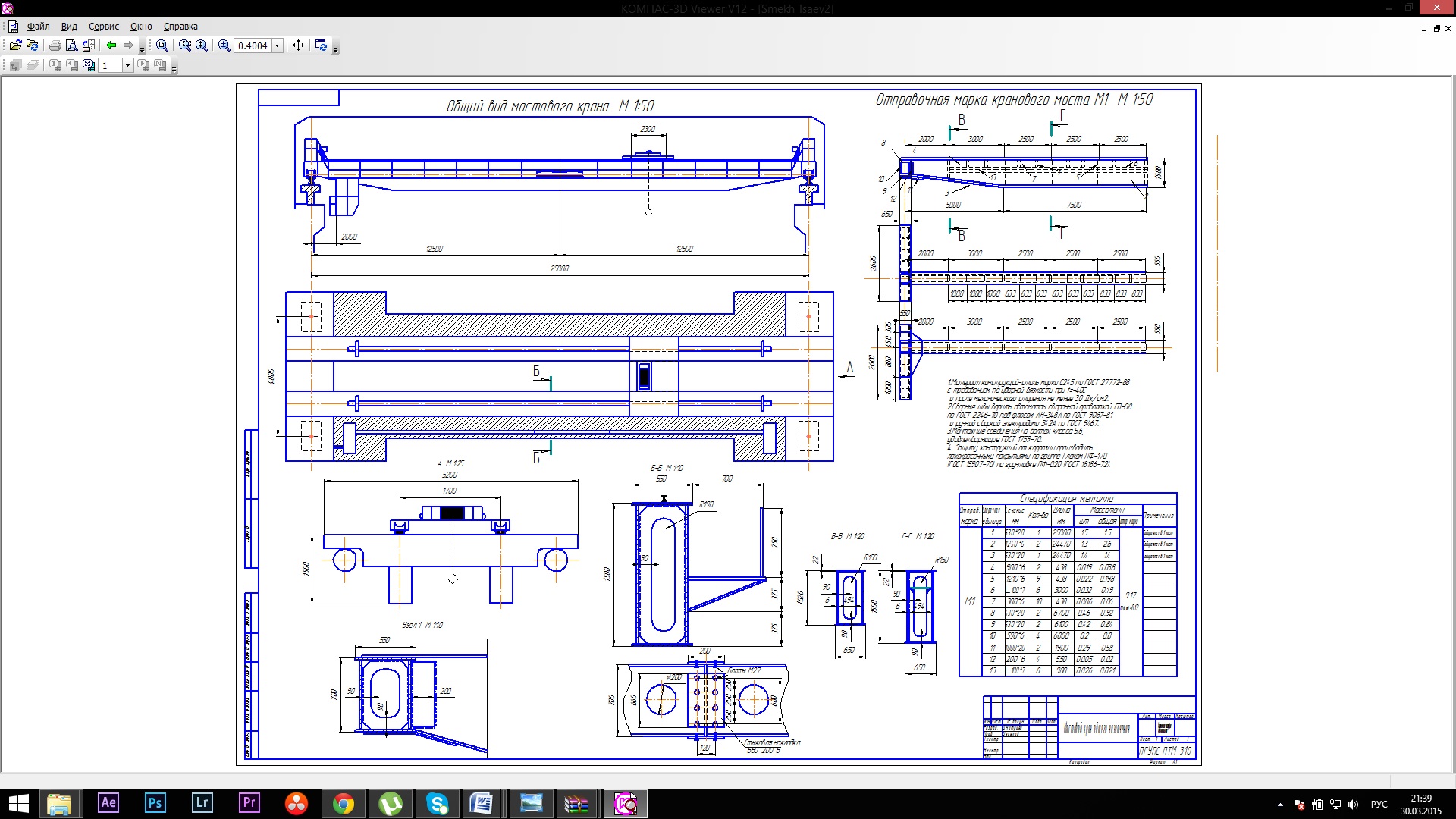Open the Файл menu
Image resolution: width=1456 pixels, height=819 pixels.
tap(38, 26)
